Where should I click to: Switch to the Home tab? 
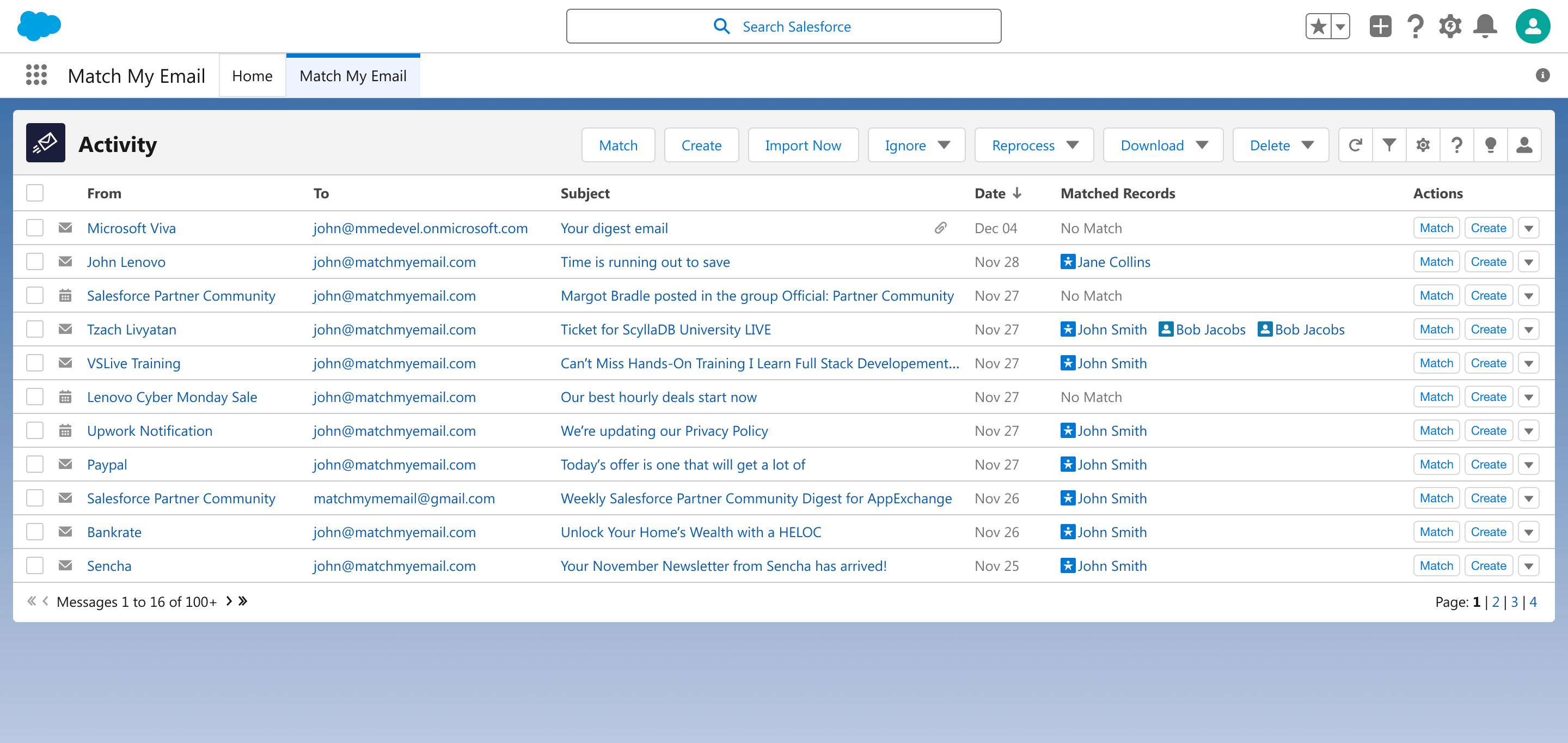click(x=252, y=76)
